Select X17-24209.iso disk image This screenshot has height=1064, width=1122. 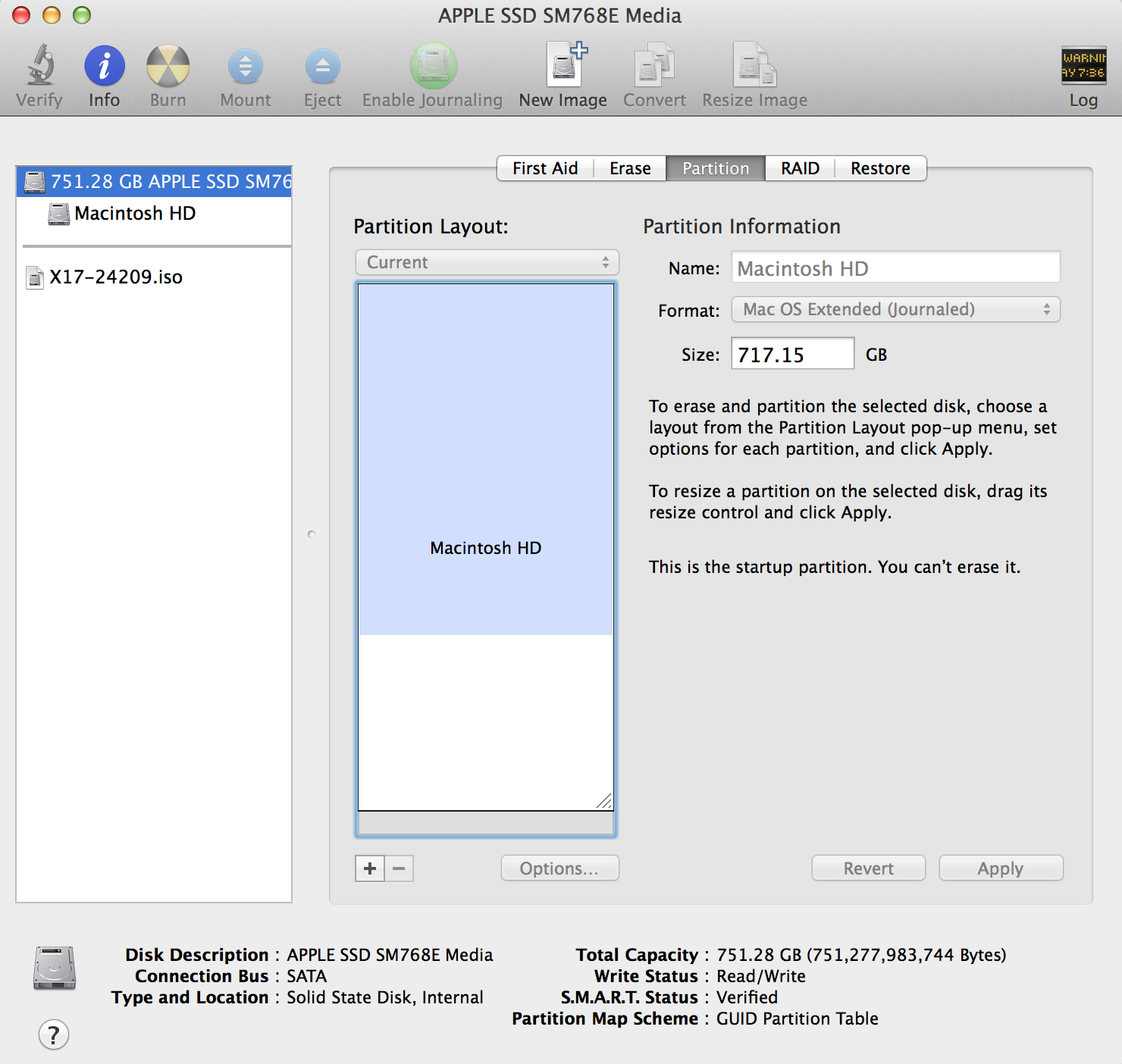click(154, 277)
